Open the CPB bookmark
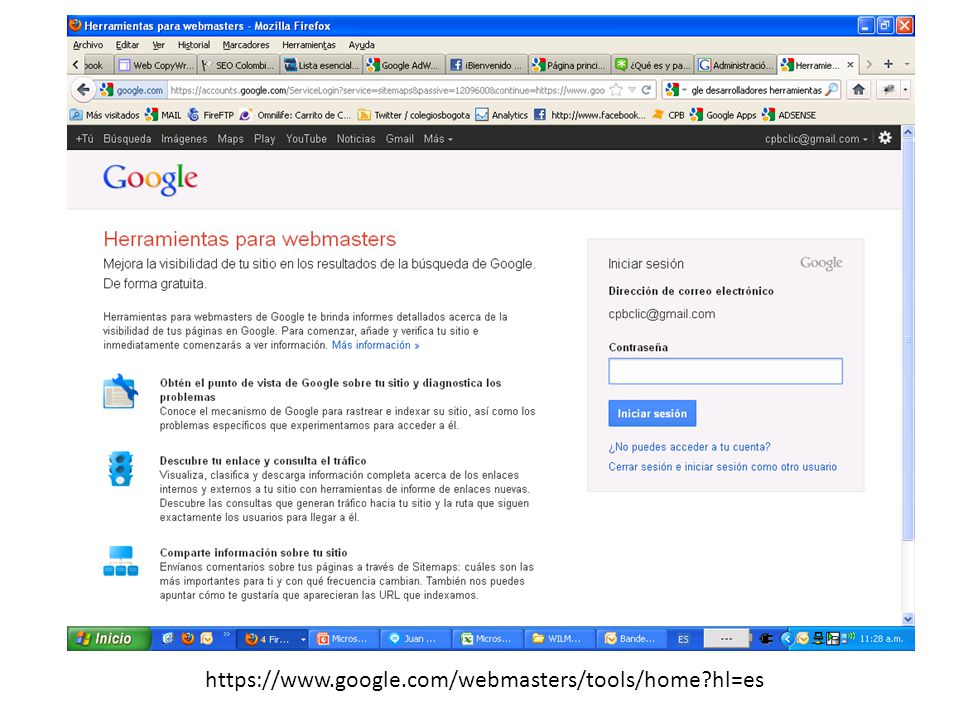960x720 pixels. coord(669,115)
